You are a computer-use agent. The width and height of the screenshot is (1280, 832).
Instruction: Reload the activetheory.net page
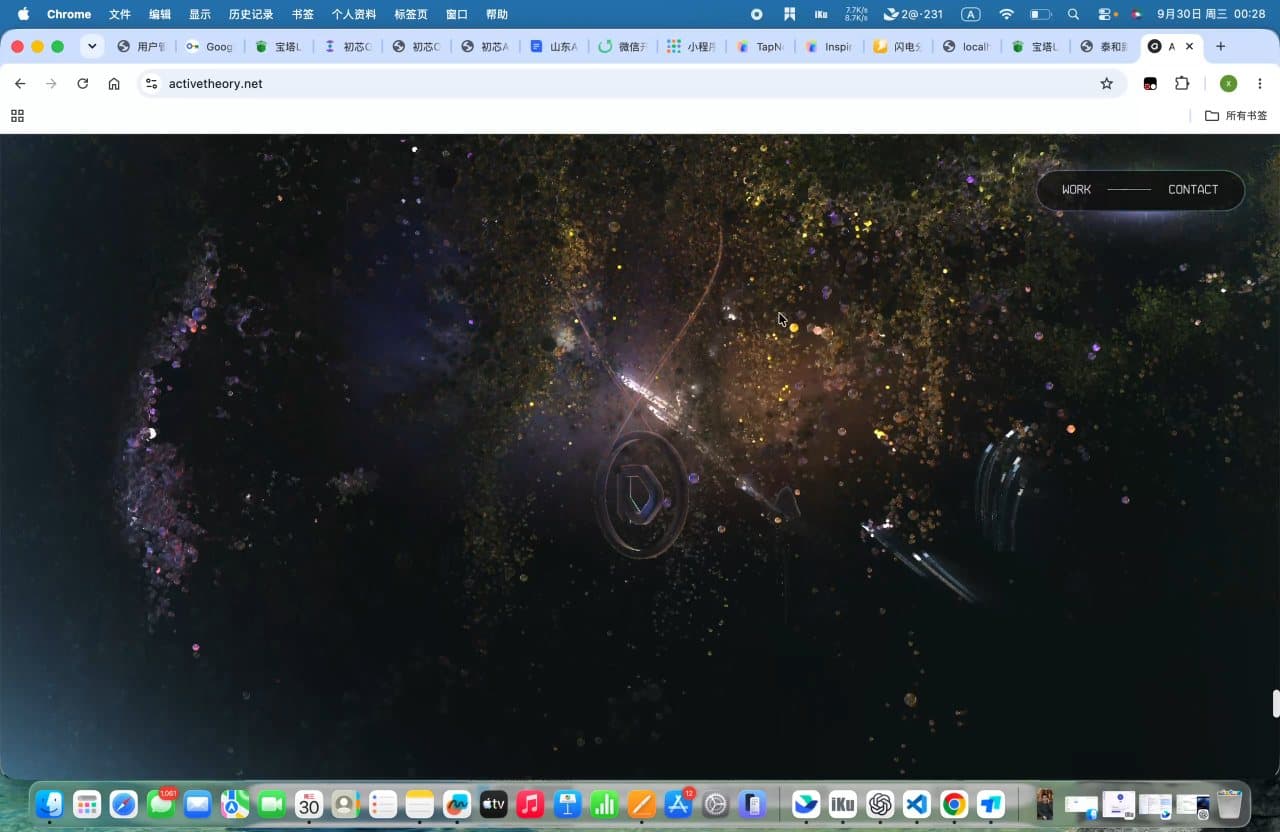click(83, 84)
